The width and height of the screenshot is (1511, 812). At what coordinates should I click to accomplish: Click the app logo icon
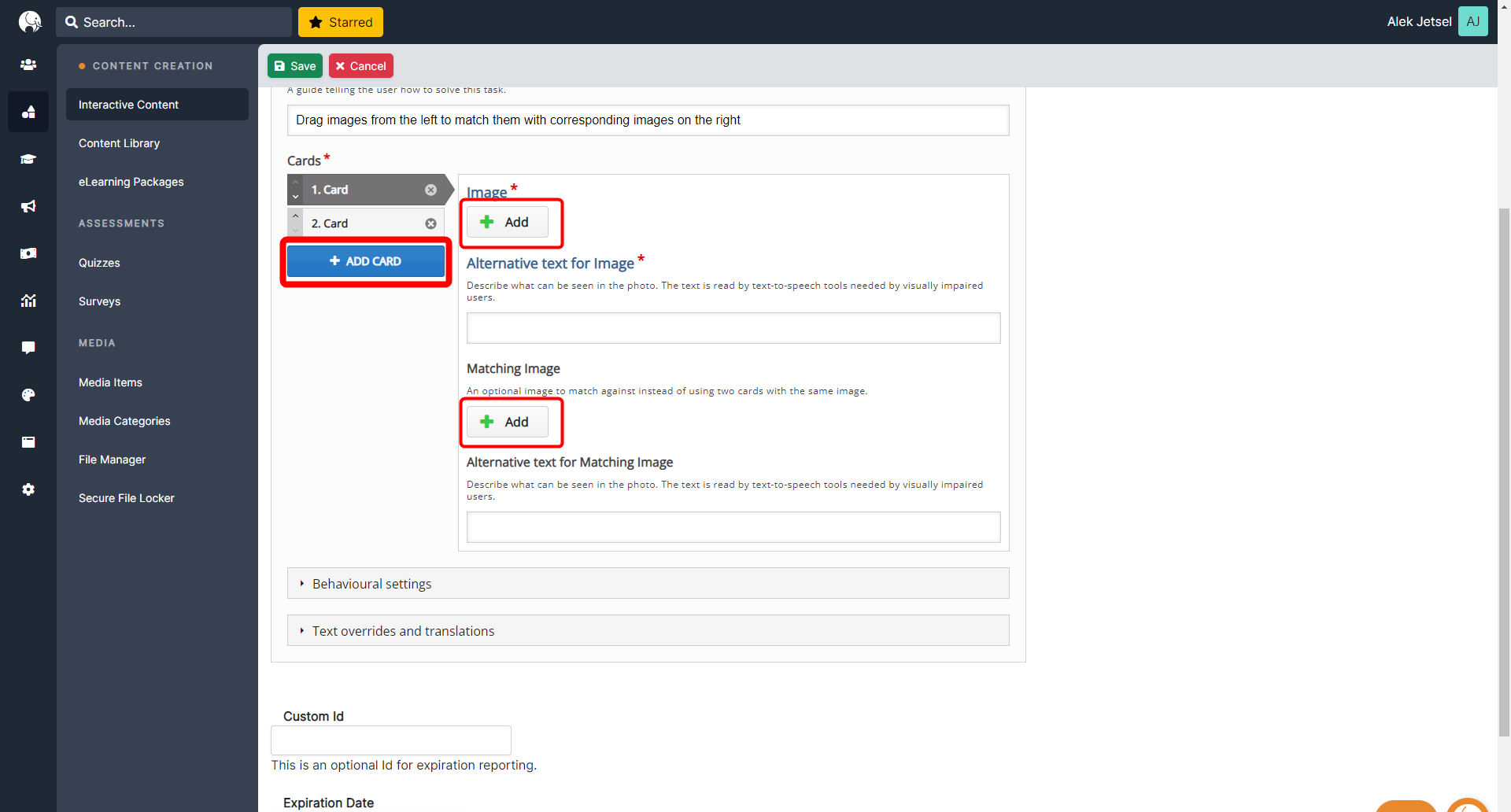[x=29, y=21]
